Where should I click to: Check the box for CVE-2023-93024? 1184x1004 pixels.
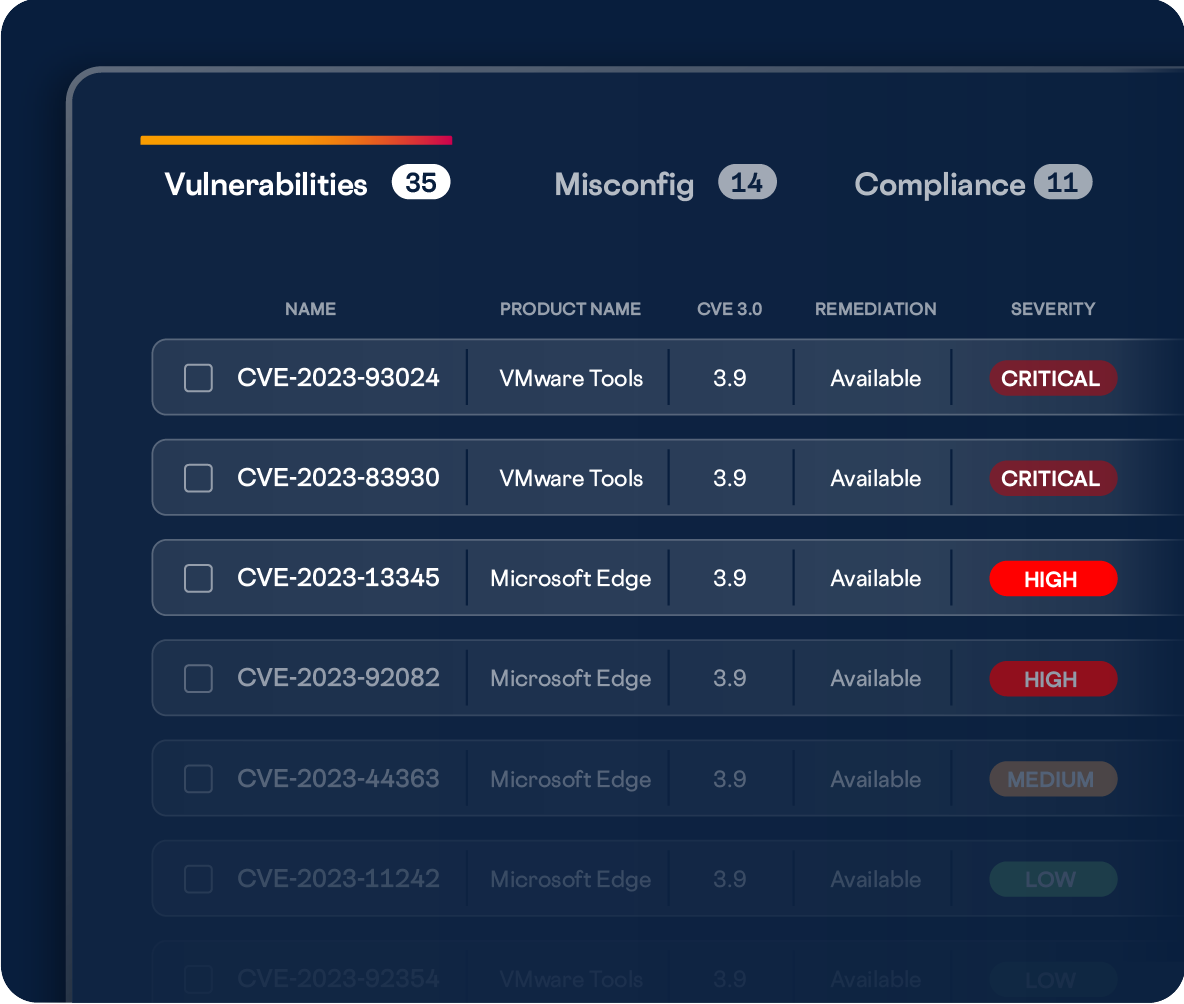198,378
